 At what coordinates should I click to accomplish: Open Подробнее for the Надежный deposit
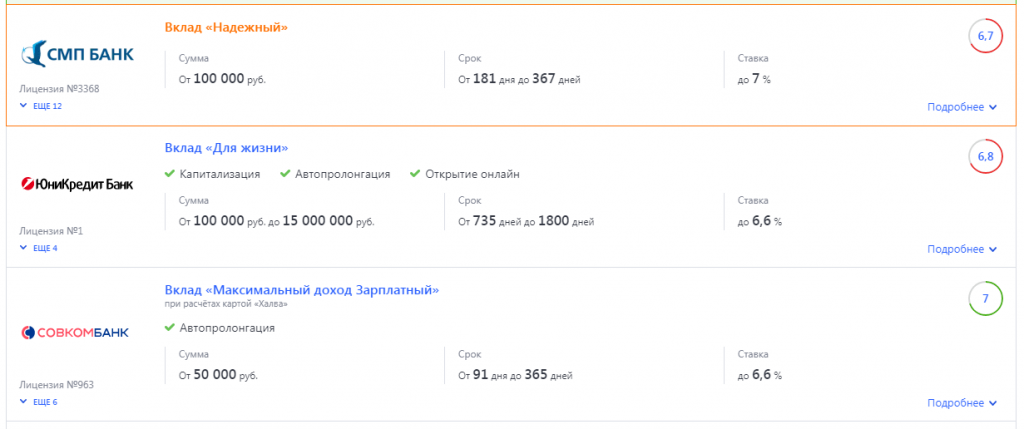pyautogui.click(x=962, y=107)
